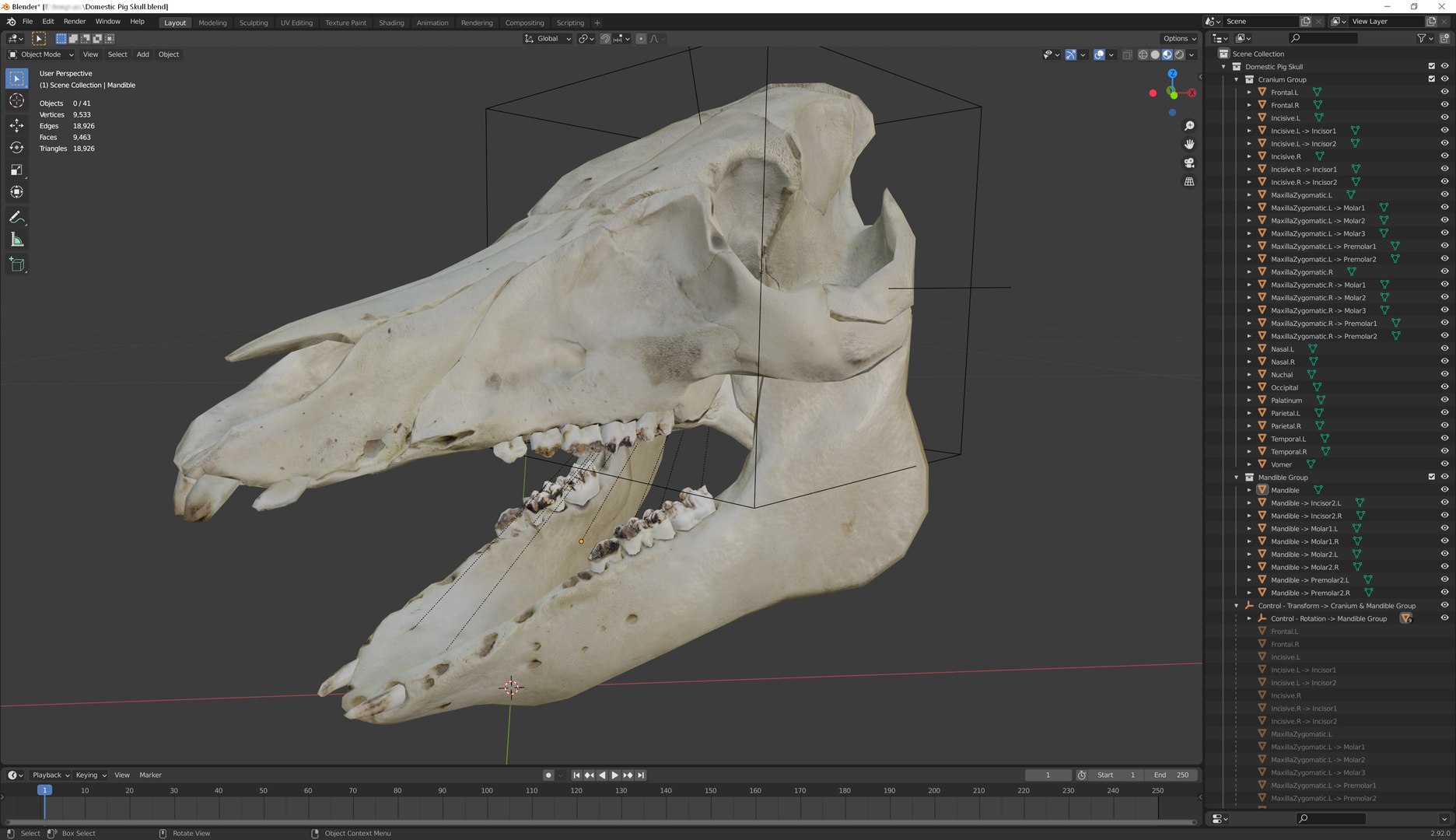The height and width of the screenshot is (840, 1456).
Task: Collapse the Cranium Group collection
Action: 1237,79
